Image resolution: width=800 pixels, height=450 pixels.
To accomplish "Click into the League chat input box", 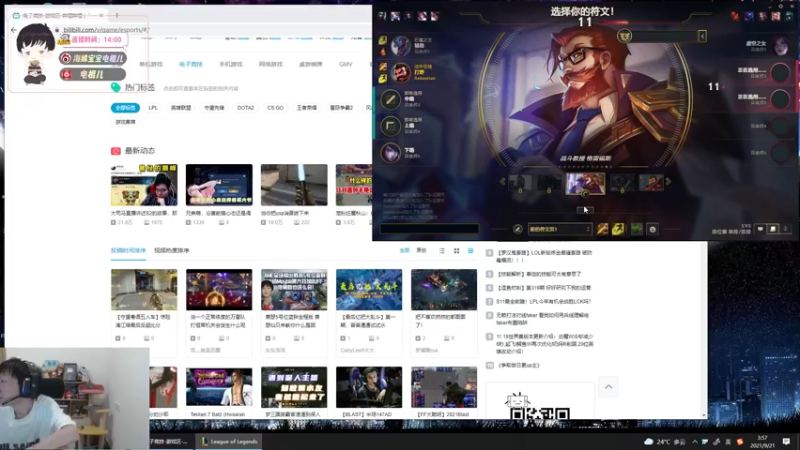I will (429, 229).
